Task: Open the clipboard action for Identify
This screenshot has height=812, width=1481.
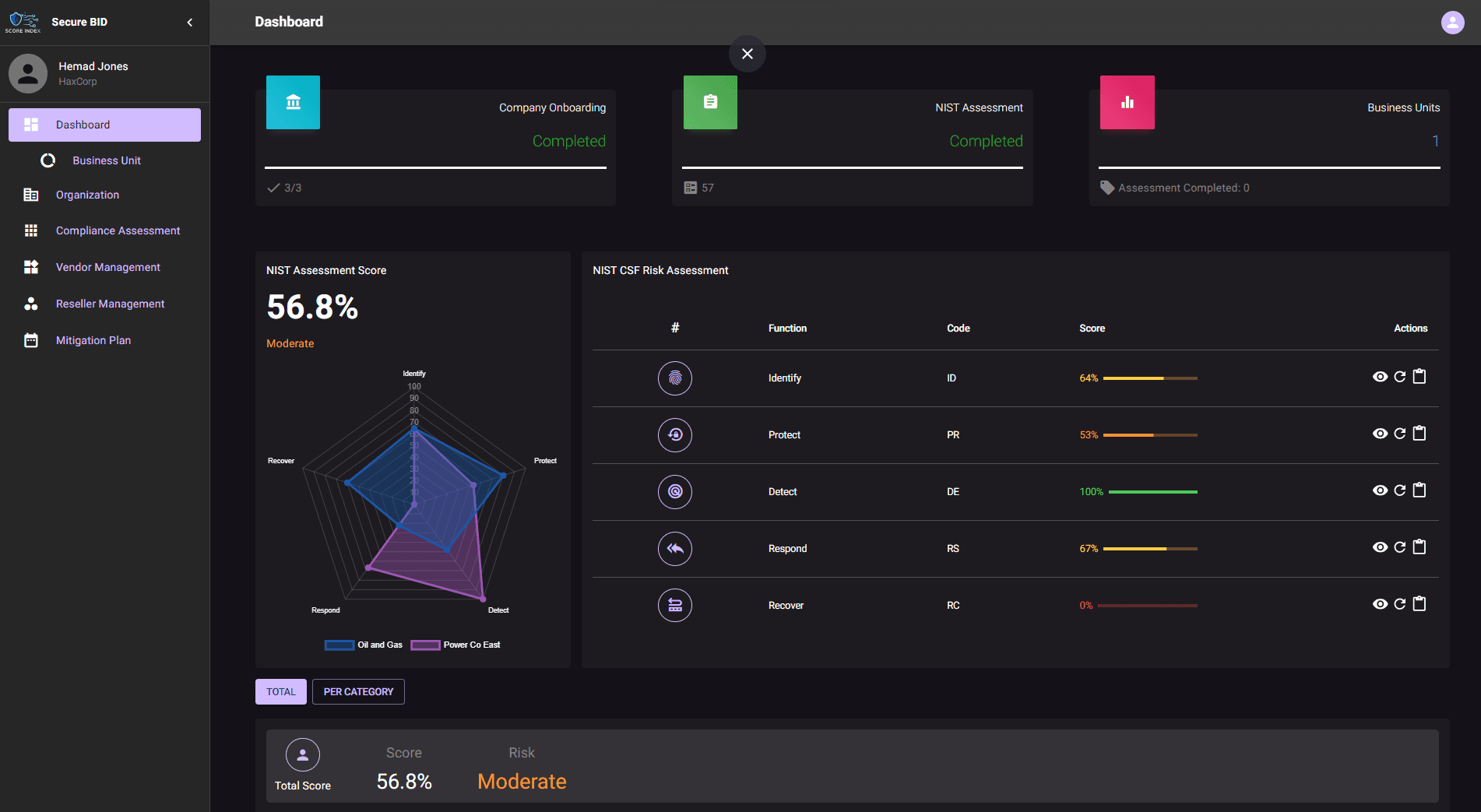Action: [x=1419, y=377]
